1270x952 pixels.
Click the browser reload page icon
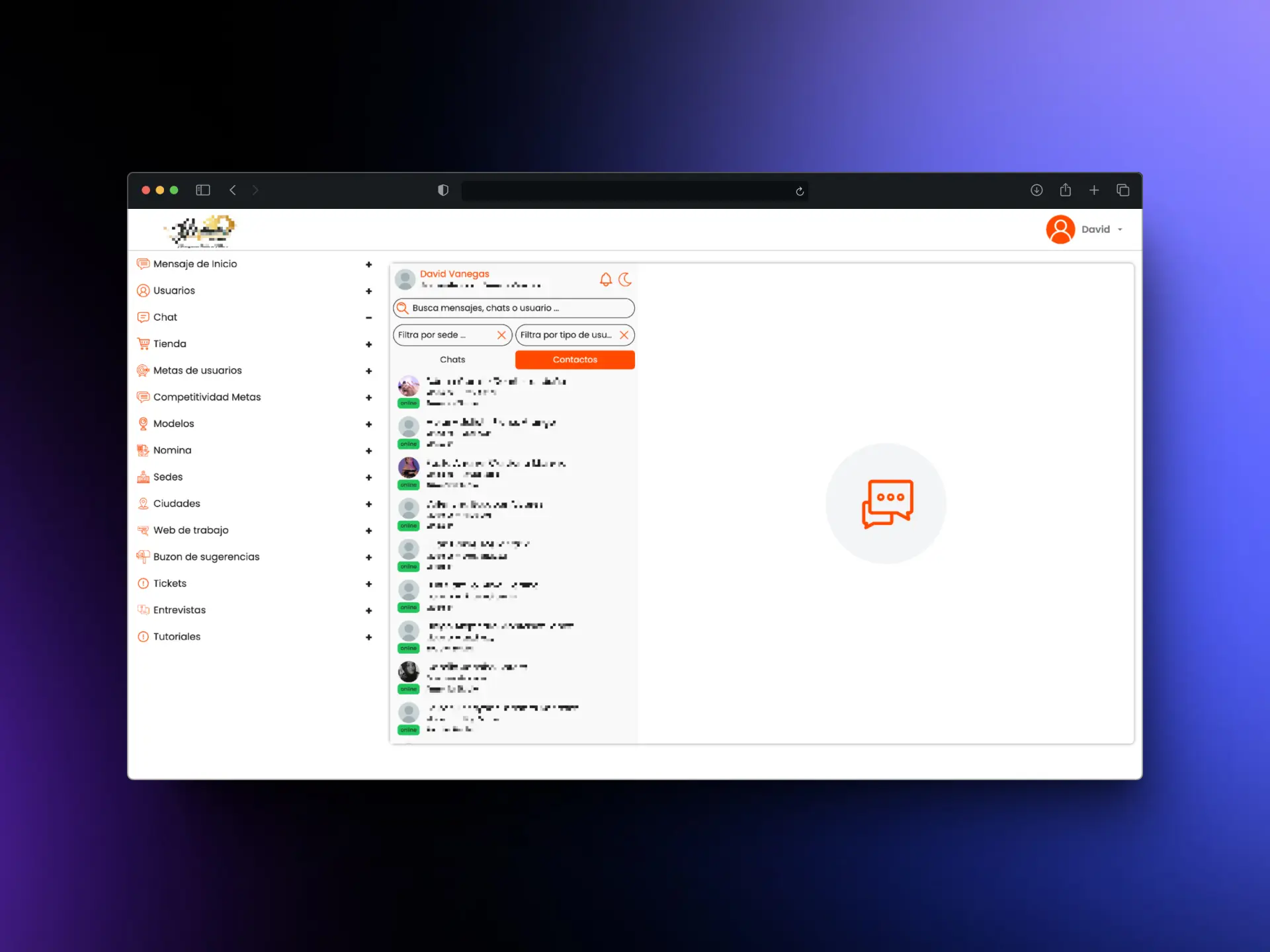coord(800,191)
